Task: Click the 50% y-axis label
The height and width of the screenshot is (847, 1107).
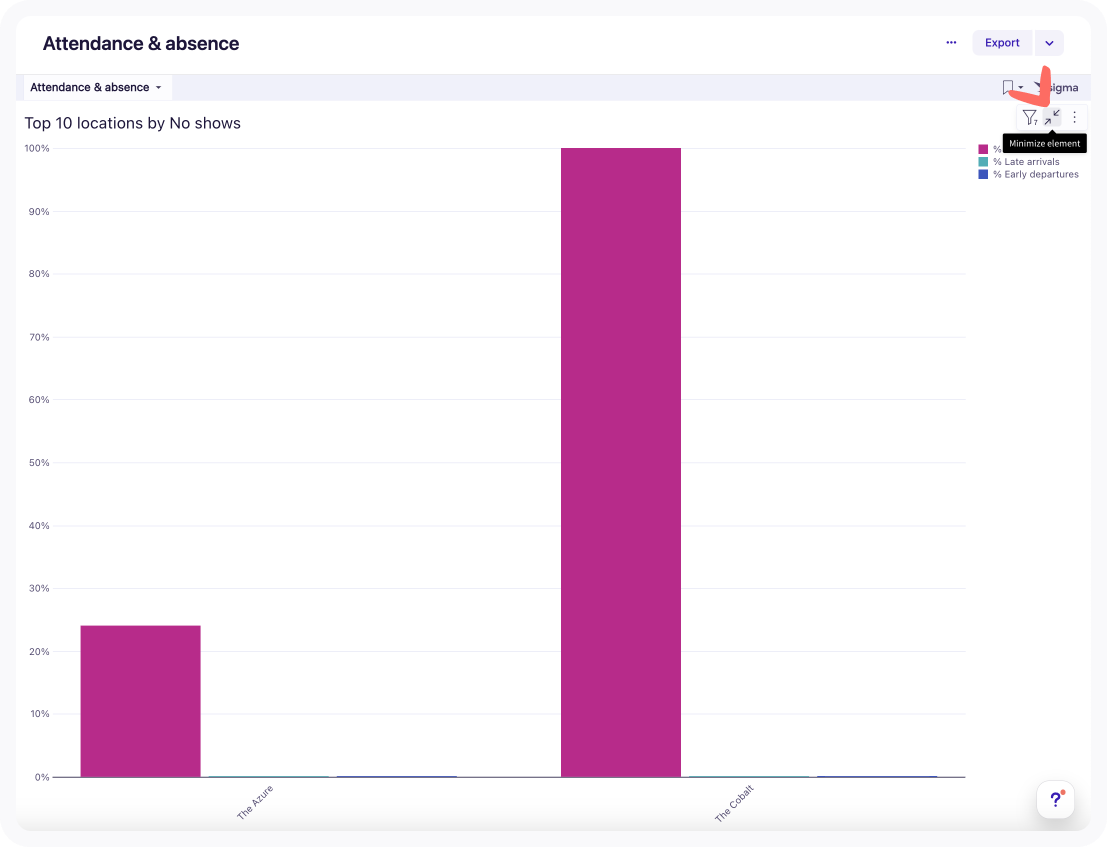Action: coord(39,463)
